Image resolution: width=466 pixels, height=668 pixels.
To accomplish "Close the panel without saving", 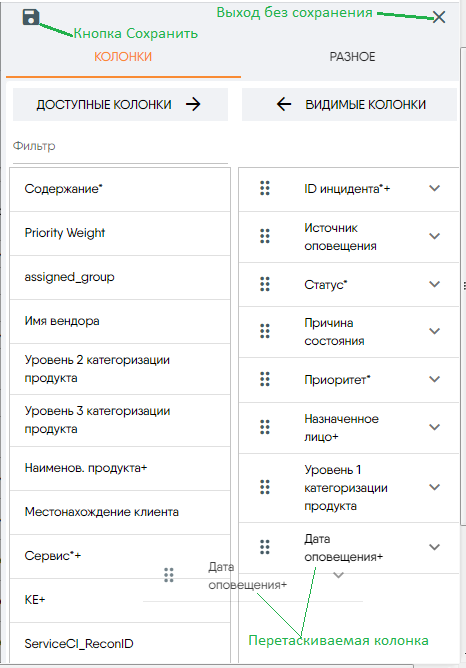I will tap(439, 17).
